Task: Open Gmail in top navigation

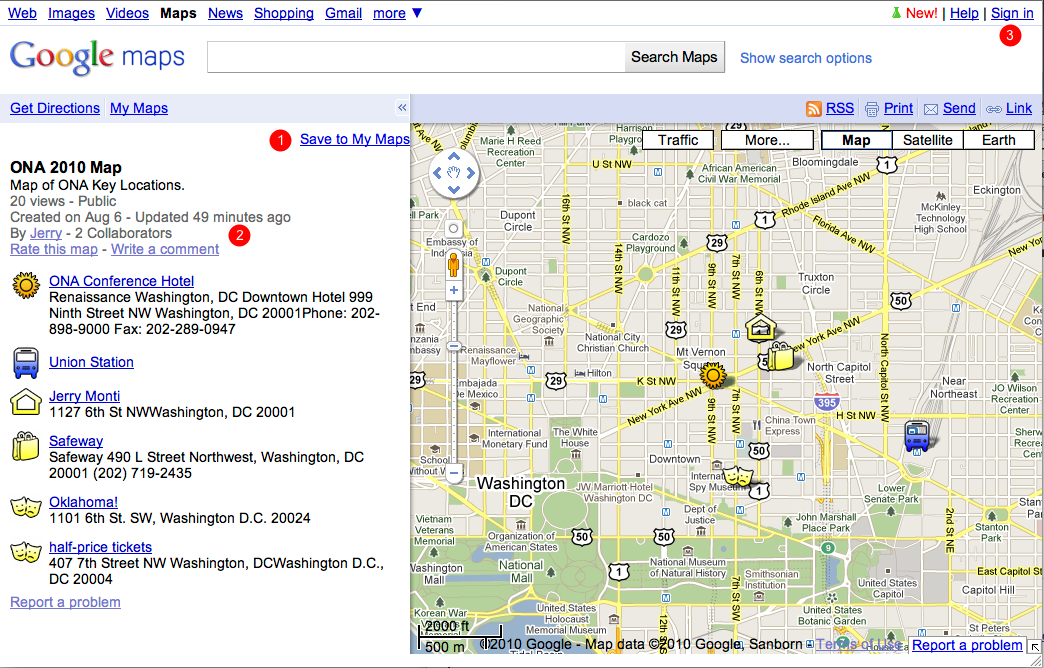Action: 344,13
